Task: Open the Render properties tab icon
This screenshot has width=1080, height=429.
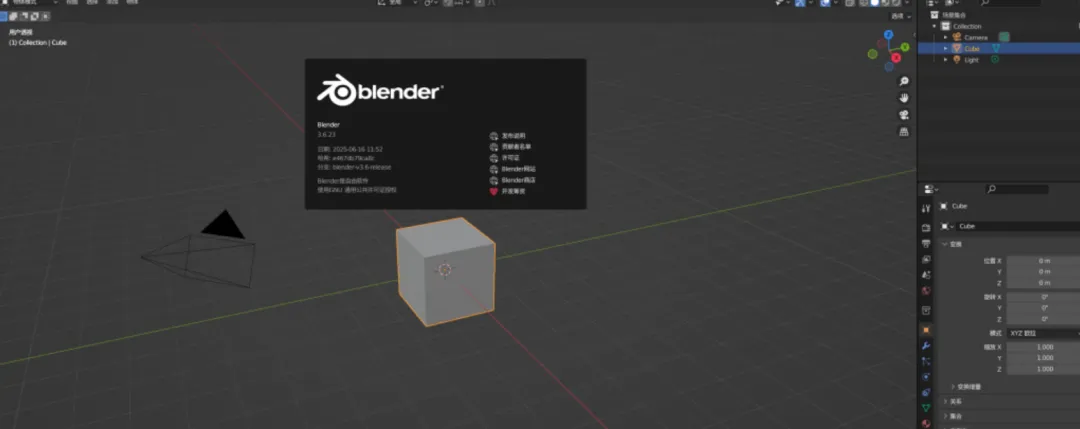Action: (x=926, y=227)
